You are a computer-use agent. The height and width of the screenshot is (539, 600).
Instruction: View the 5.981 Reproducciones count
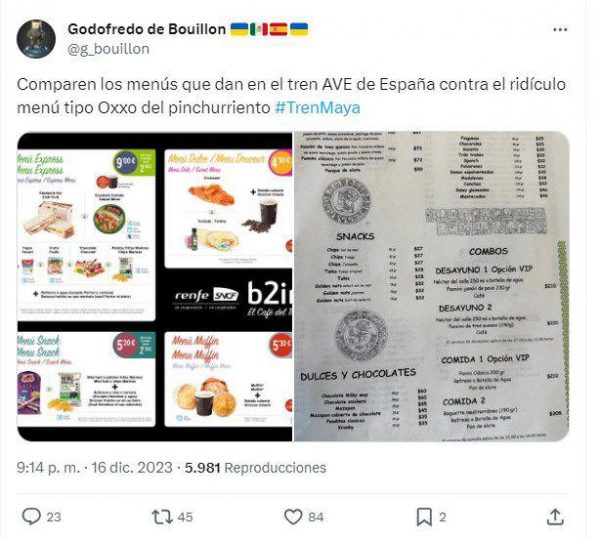pyautogui.click(x=256, y=467)
